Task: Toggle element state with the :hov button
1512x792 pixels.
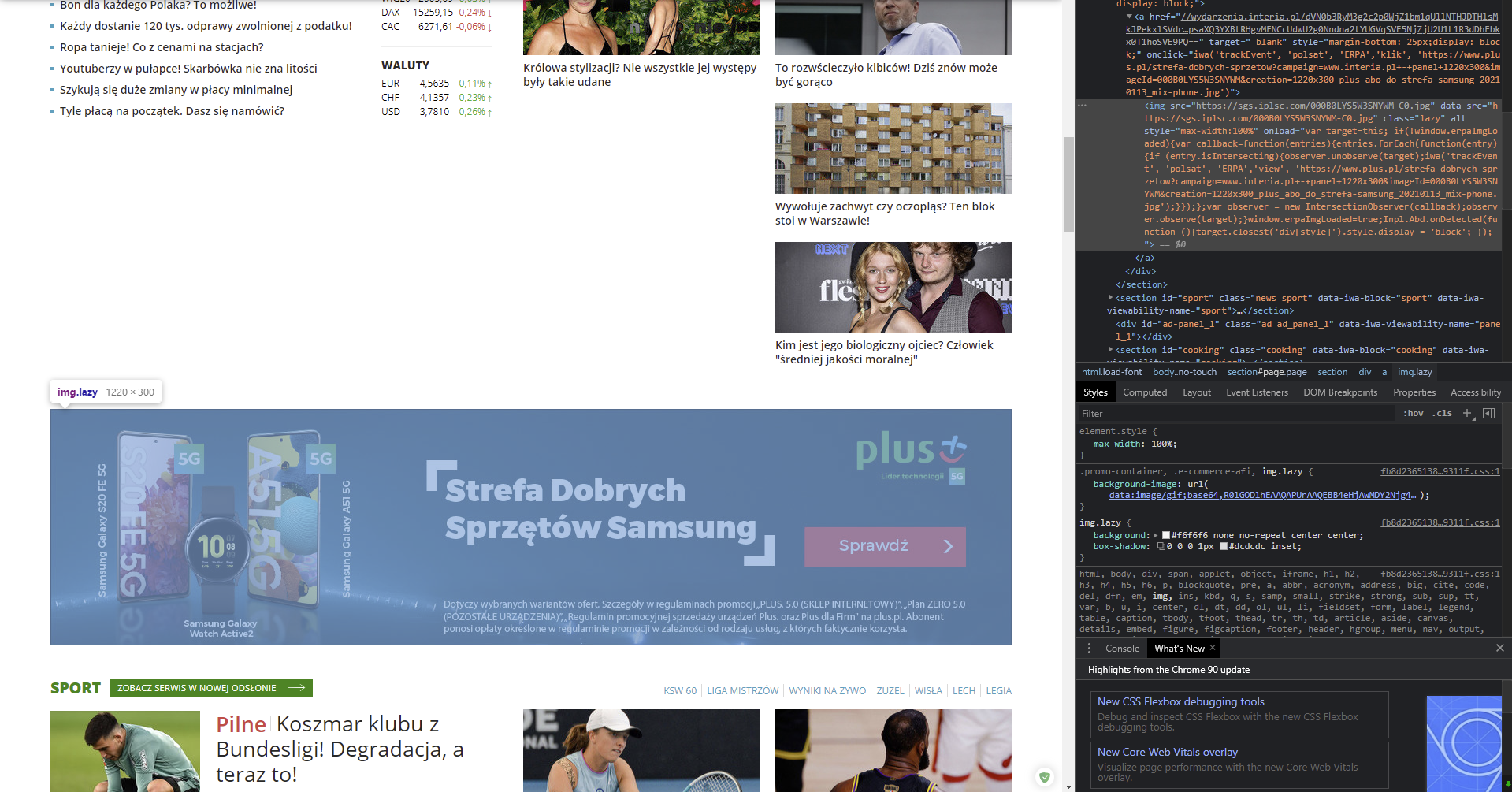Action: pyautogui.click(x=1414, y=413)
